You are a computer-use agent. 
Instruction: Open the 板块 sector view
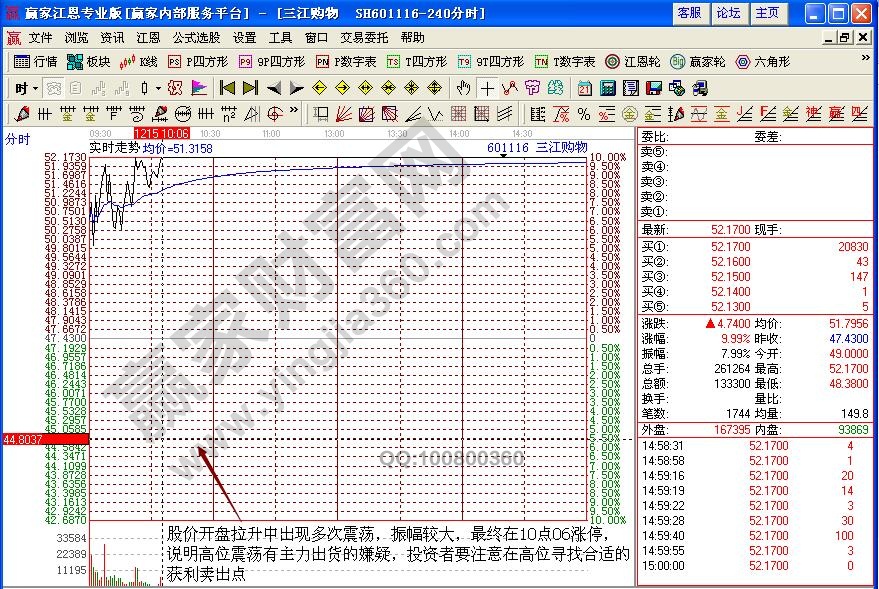(88, 61)
